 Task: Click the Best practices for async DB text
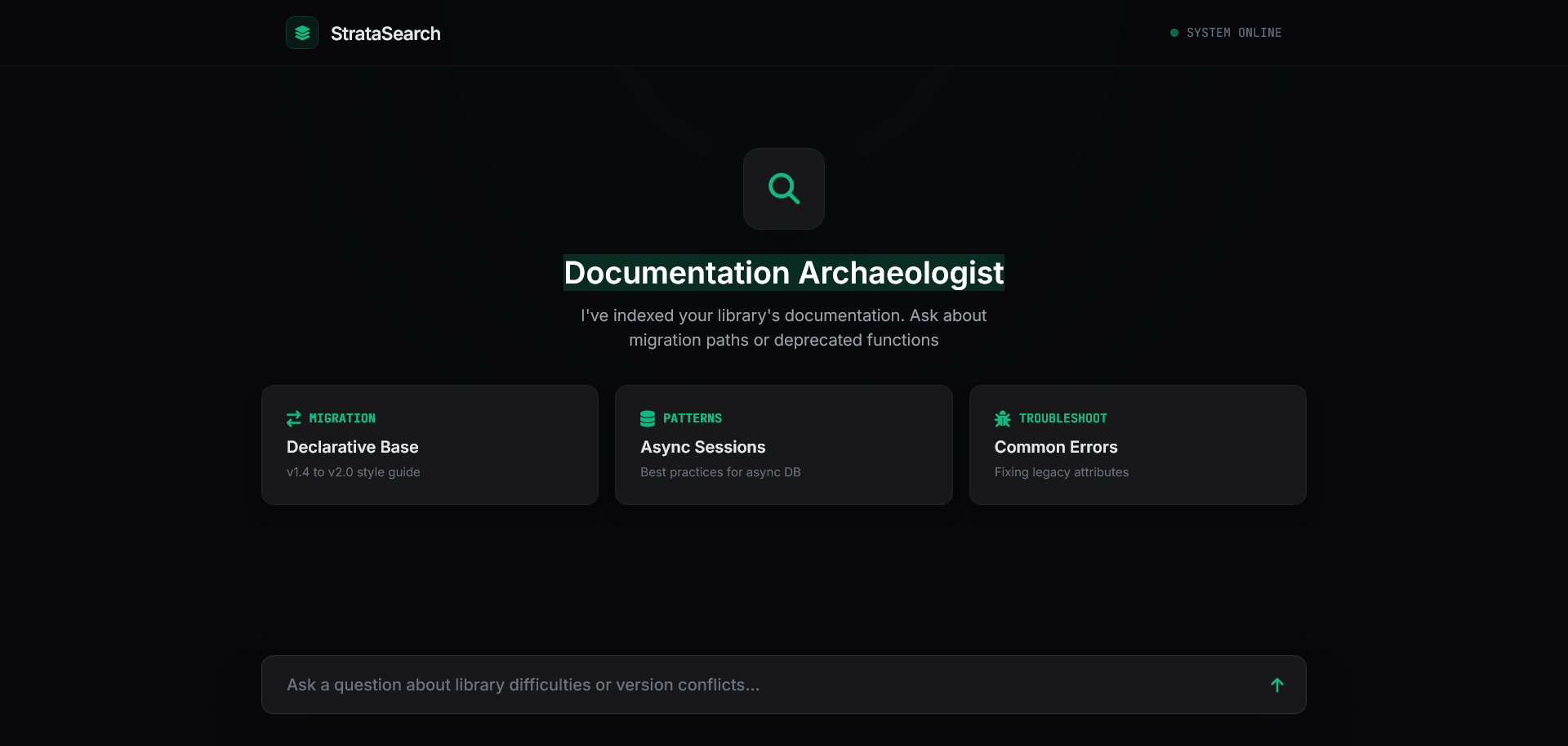pyautogui.click(x=719, y=472)
